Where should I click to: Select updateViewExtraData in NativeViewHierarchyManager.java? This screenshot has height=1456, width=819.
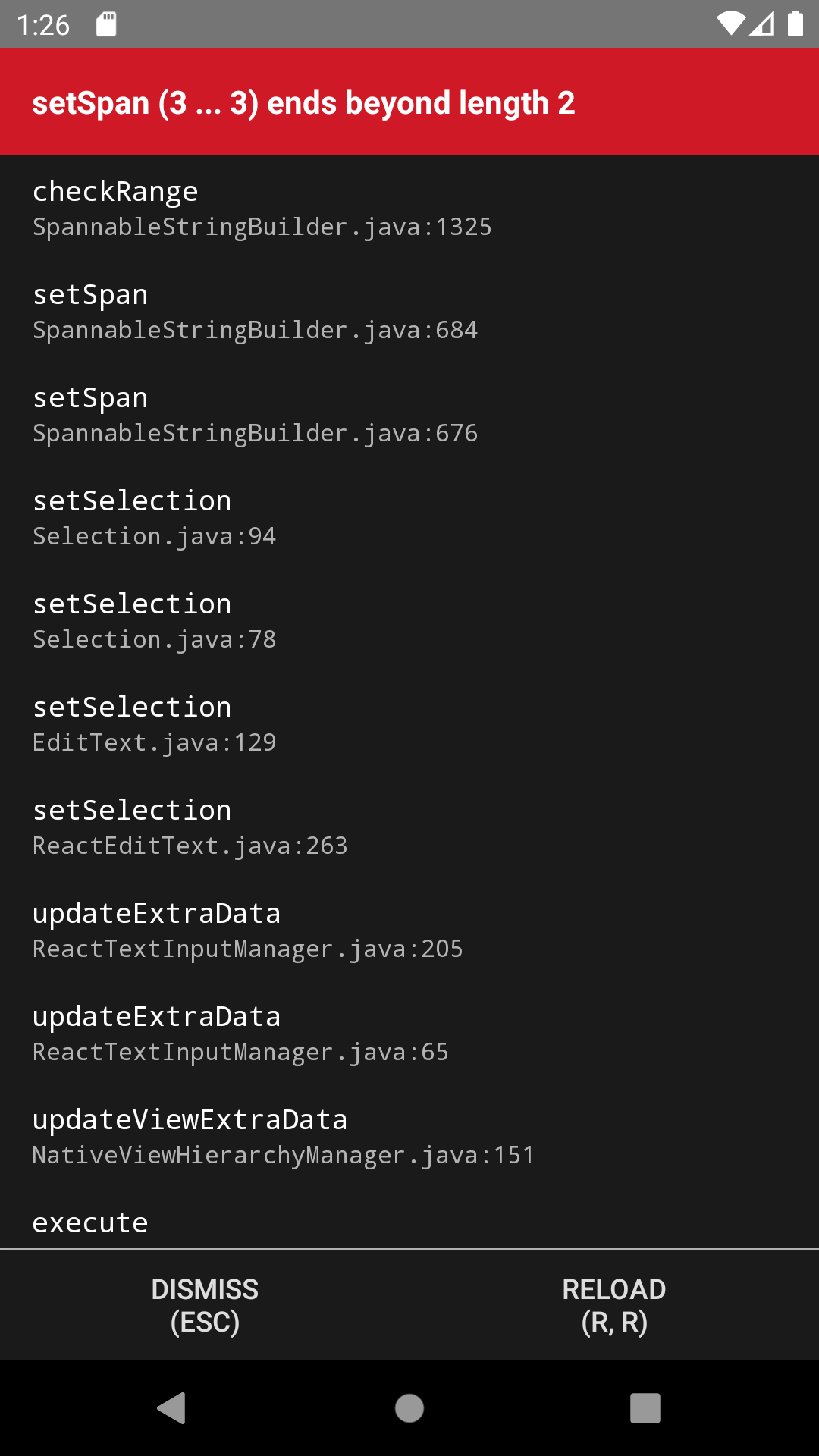(283, 1136)
